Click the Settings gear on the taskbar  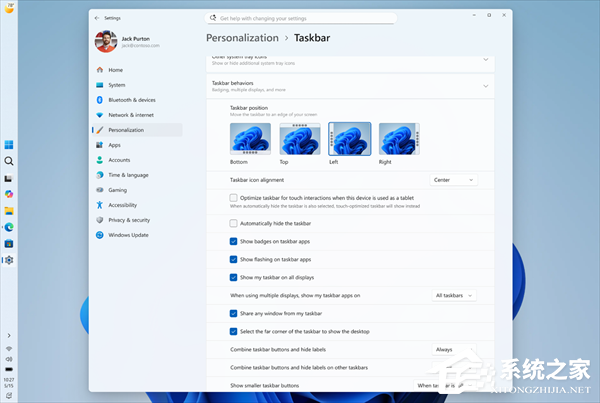[x=9, y=260]
